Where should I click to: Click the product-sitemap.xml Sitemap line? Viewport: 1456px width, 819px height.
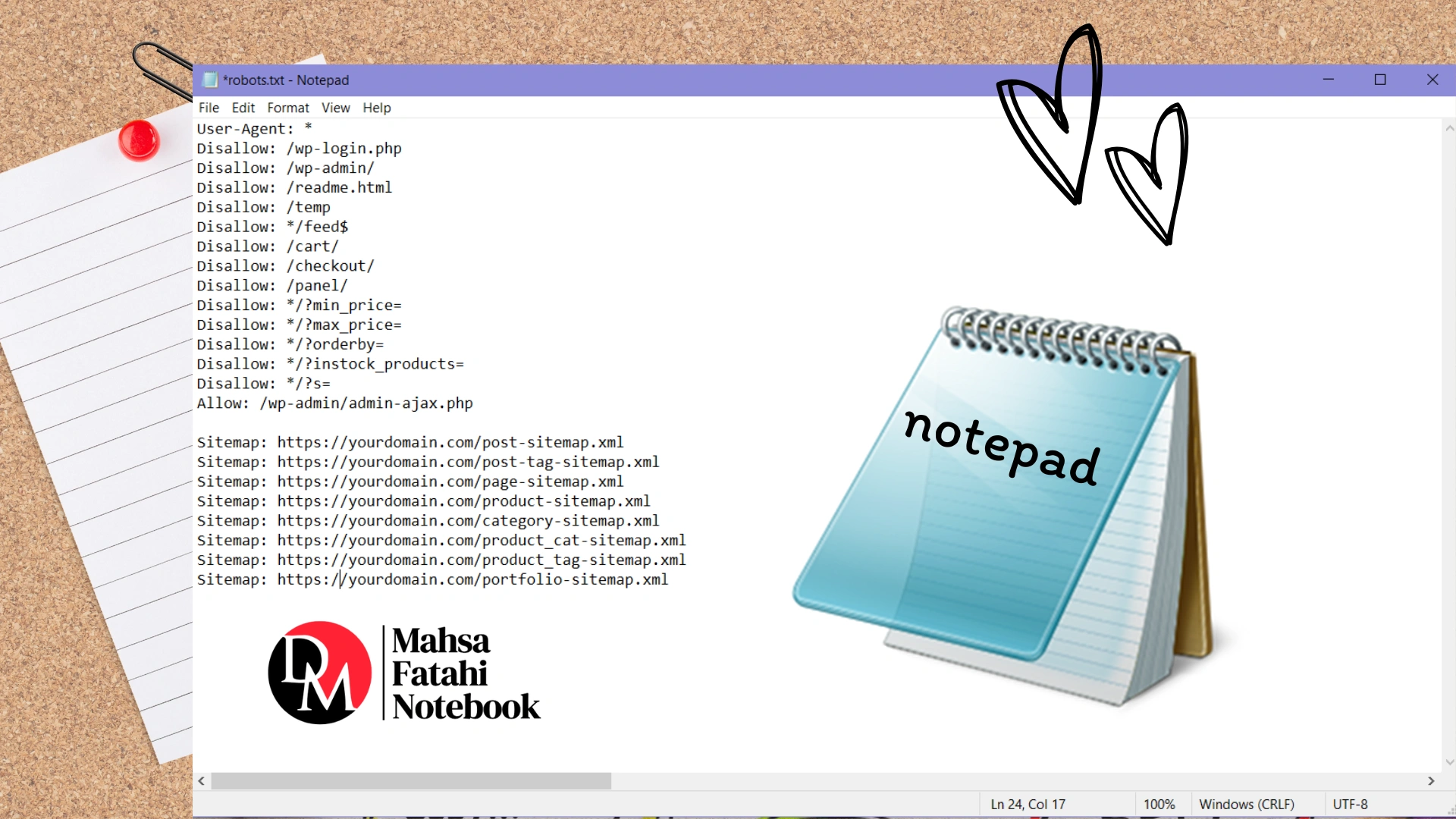pos(424,501)
